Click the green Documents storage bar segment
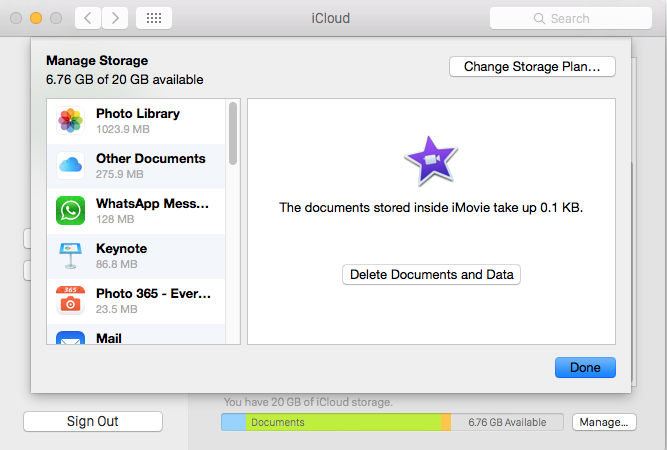 [343, 422]
